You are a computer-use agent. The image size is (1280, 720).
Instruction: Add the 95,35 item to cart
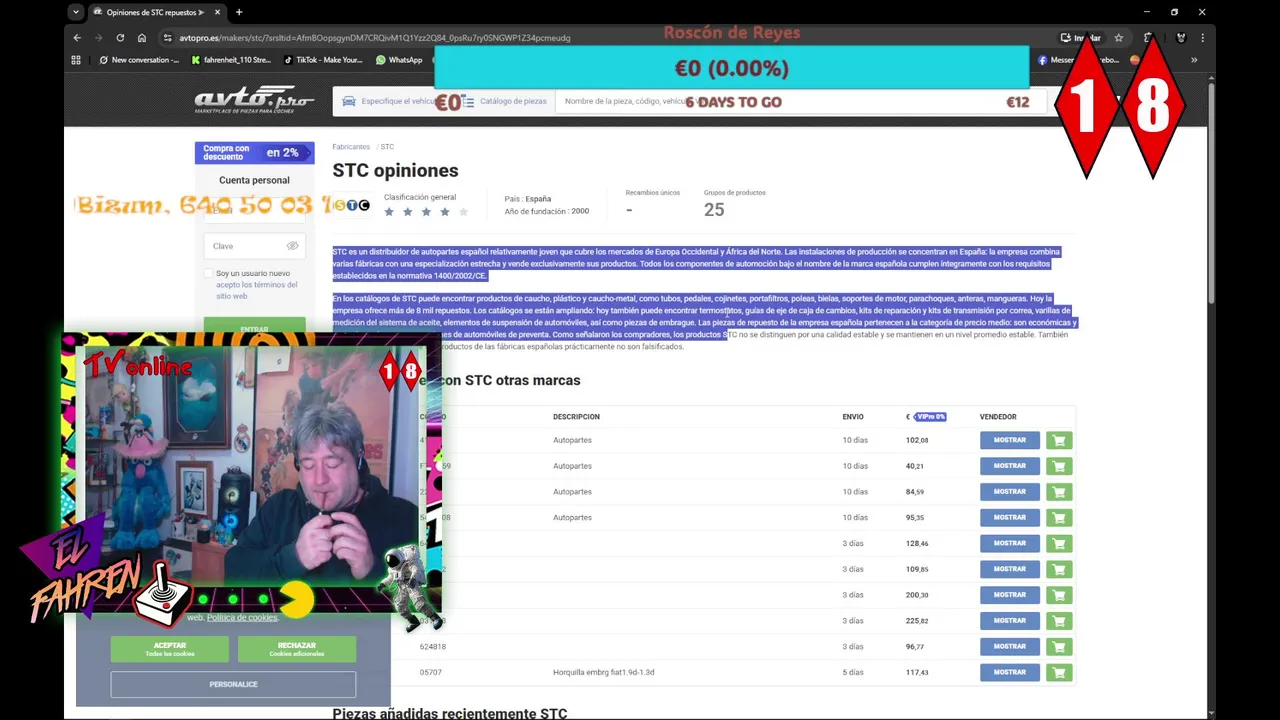pos(1059,517)
